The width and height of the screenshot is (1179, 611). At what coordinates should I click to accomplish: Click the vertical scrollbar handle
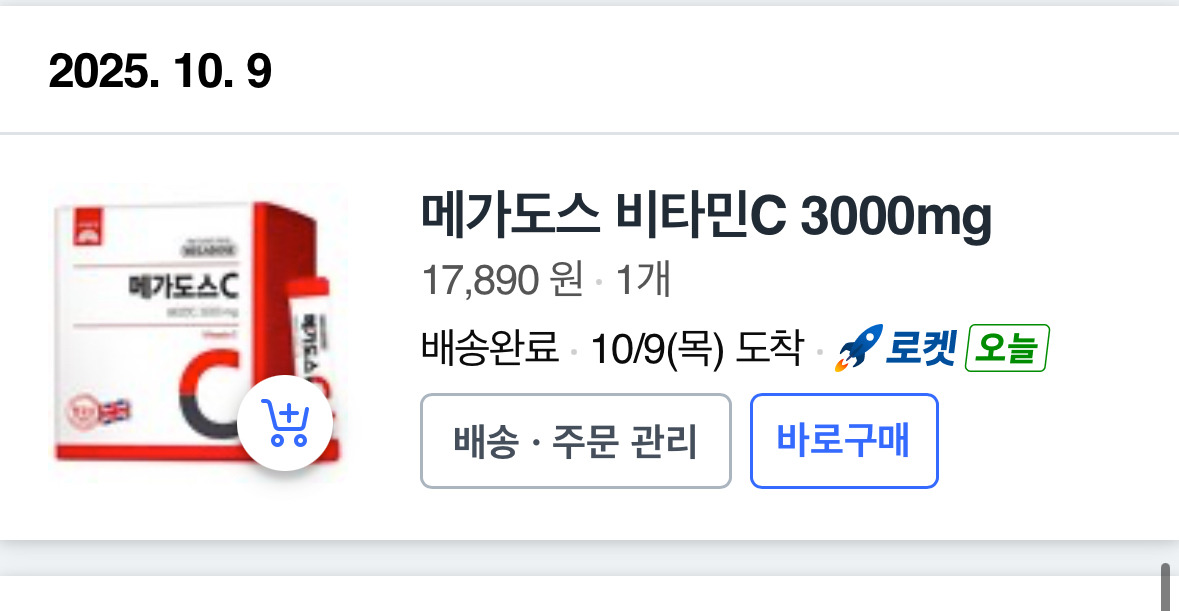coord(1165,587)
